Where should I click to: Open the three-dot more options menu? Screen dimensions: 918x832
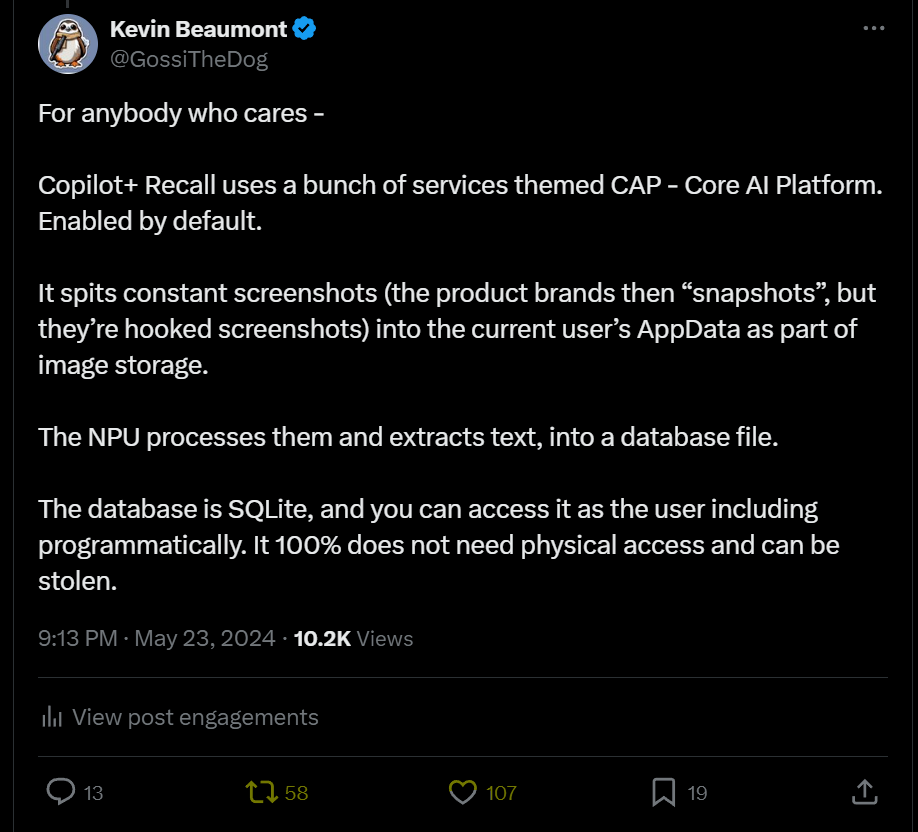(x=874, y=28)
